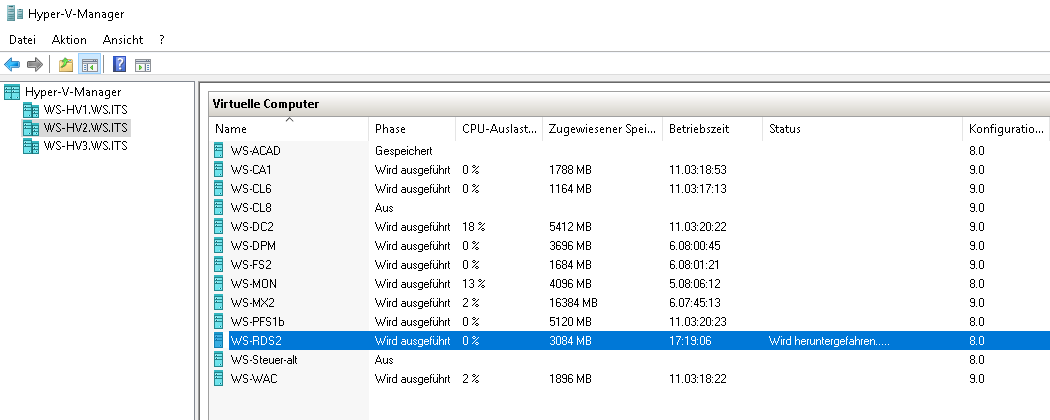Viewport: 1050px width, 420px height.
Task: Click the VM icon beside WS-MON
Action: (x=218, y=283)
